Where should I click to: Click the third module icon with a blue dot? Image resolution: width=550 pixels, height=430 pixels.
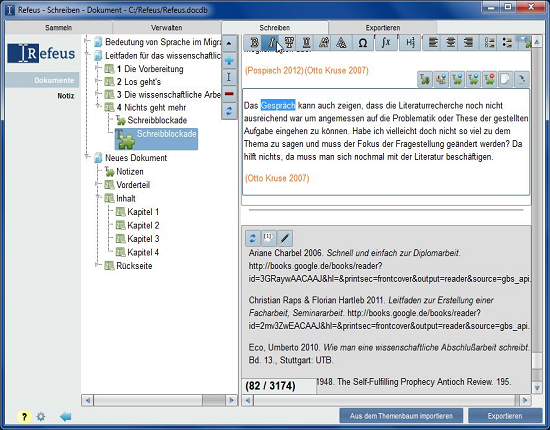[x=457, y=79]
